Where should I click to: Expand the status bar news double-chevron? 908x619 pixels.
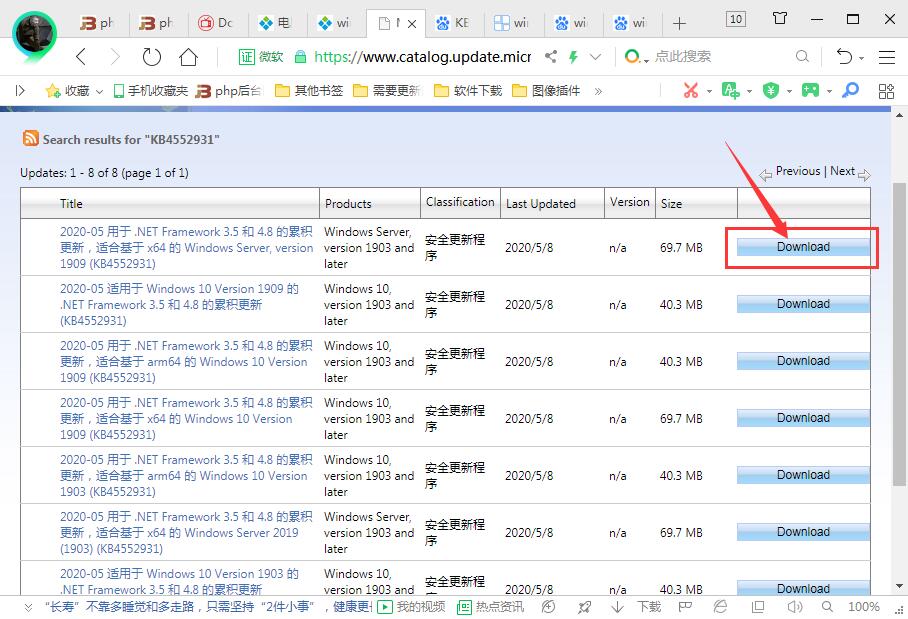[28, 606]
